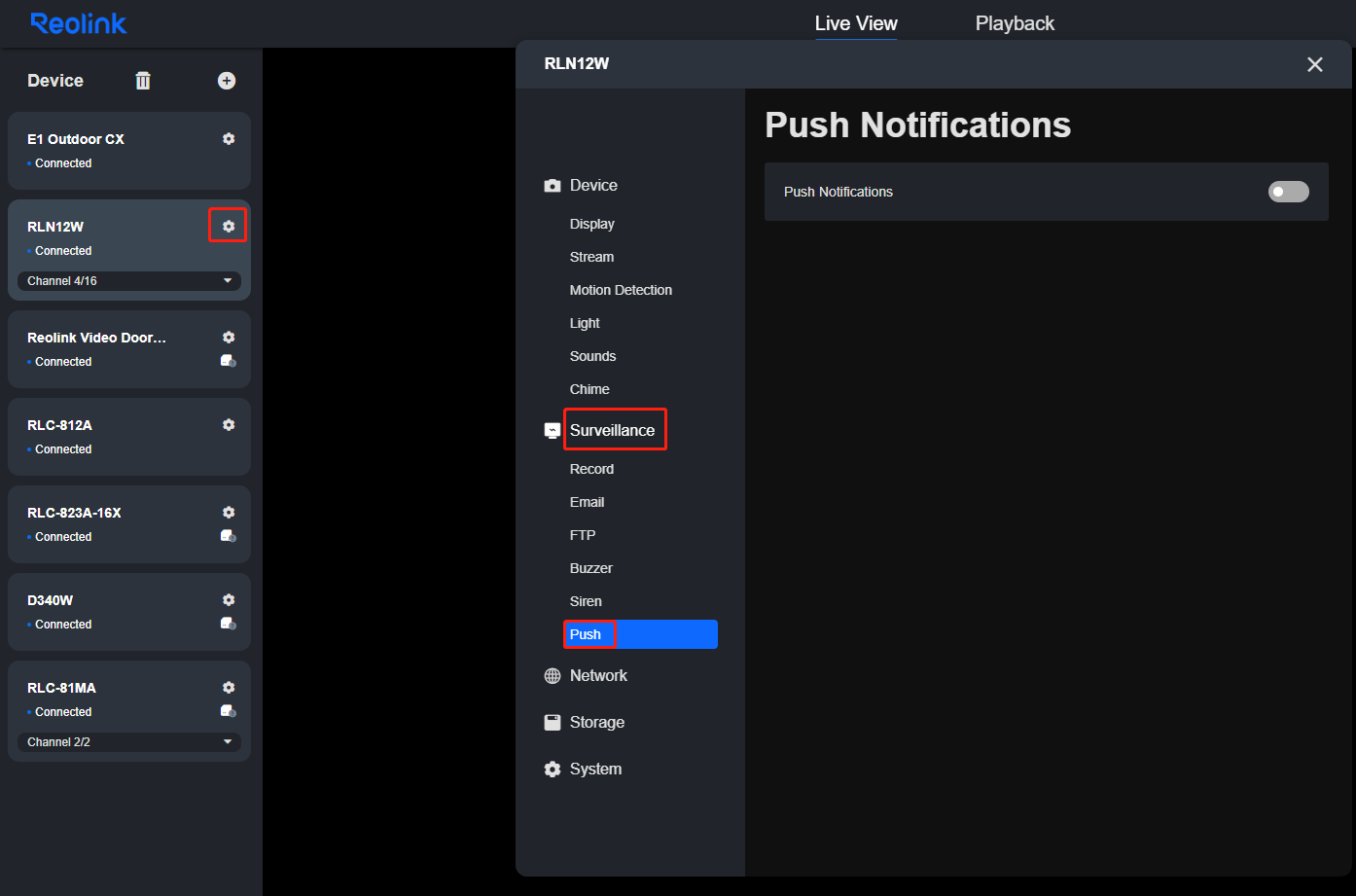Viewport: 1356px width, 896px height.
Task: Open the Sounds settings page
Action: 593,356
